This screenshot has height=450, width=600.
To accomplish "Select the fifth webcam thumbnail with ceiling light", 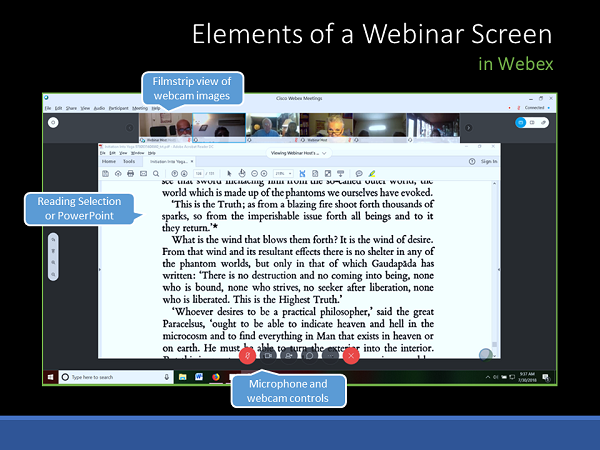I will pos(379,128).
